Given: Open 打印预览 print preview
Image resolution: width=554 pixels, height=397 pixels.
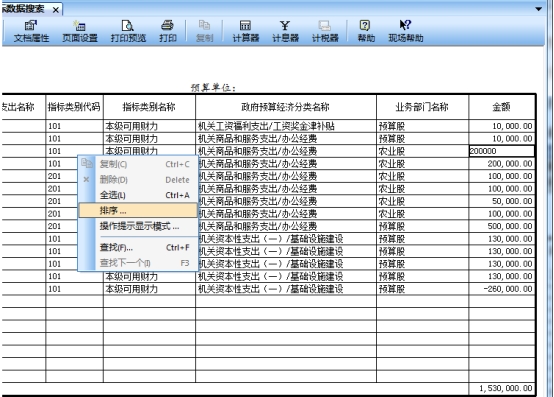Looking at the screenshot, I should click(128, 31).
